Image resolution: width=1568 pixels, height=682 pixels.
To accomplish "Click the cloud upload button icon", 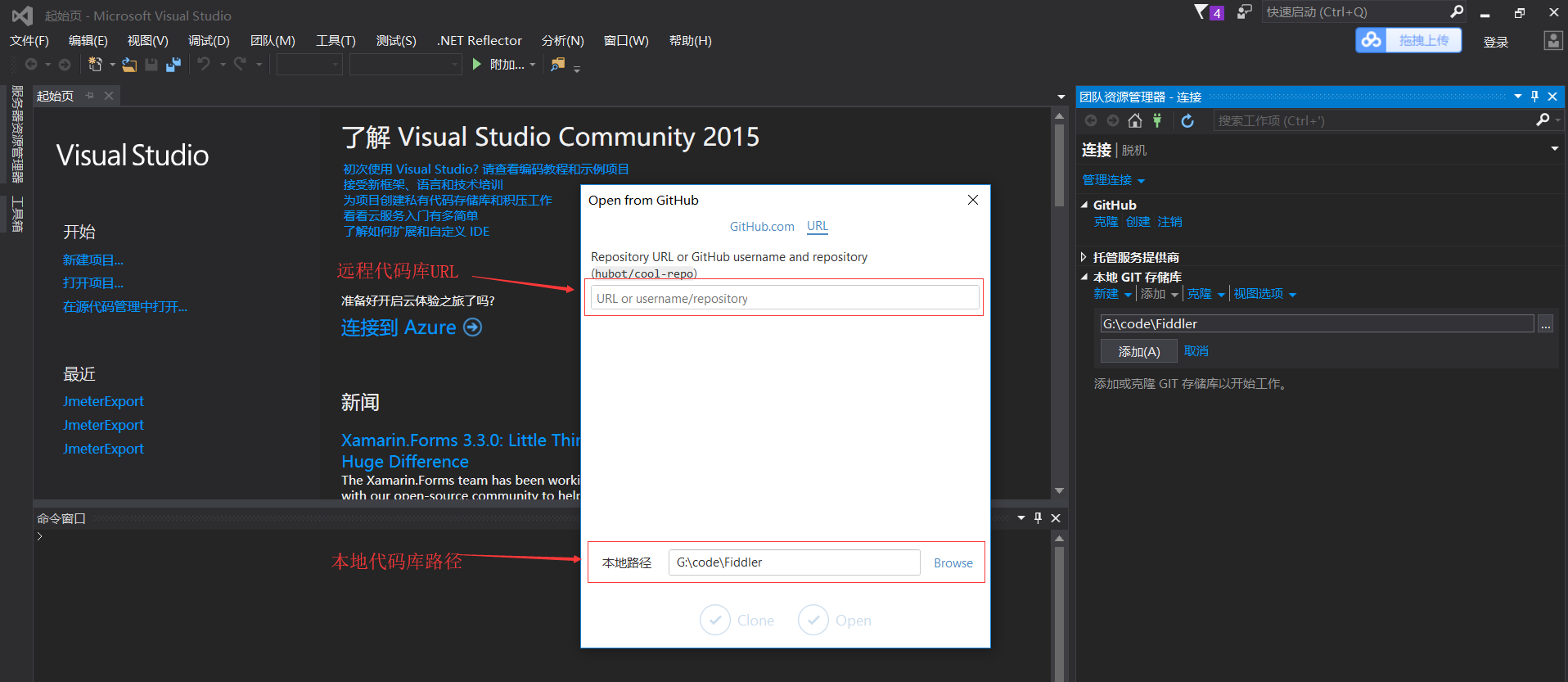I will pos(1372,40).
